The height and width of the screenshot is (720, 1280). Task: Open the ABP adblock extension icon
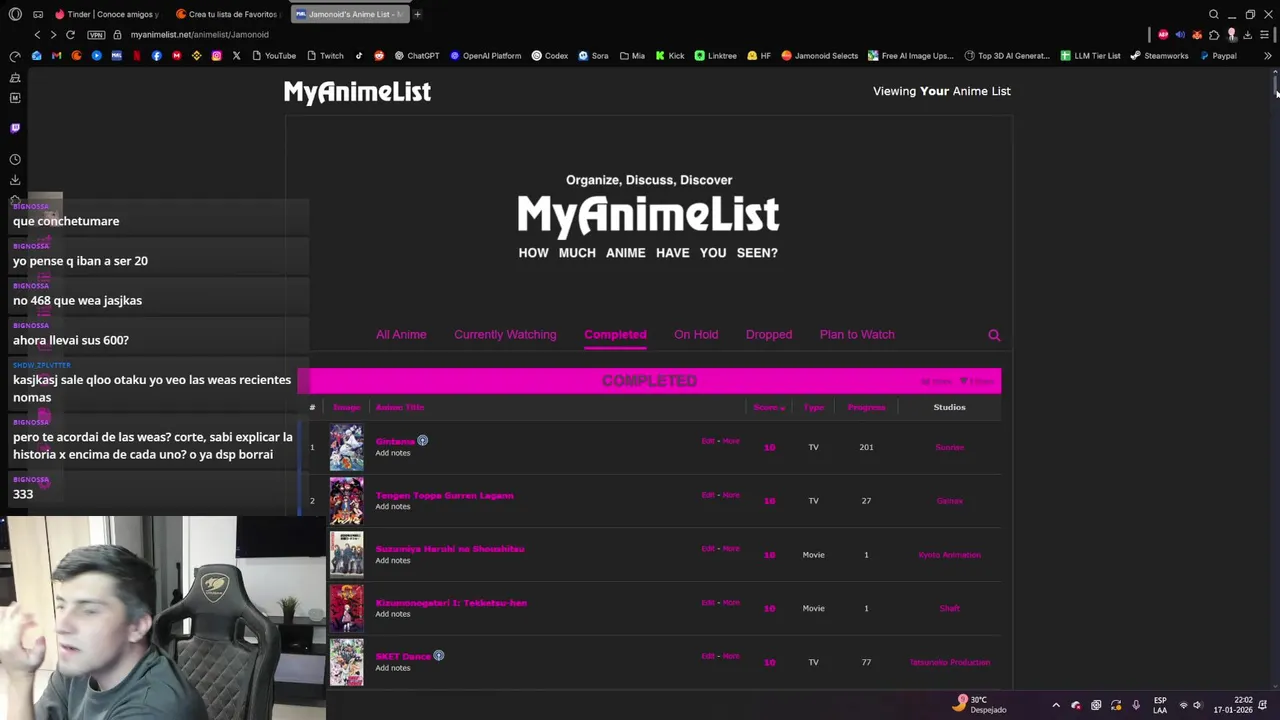pyautogui.click(x=1165, y=35)
